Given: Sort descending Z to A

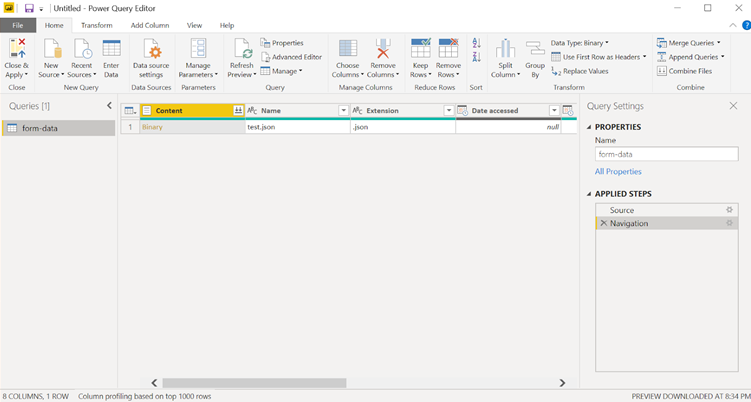Looking at the screenshot, I should pyautogui.click(x=477, y=57).
